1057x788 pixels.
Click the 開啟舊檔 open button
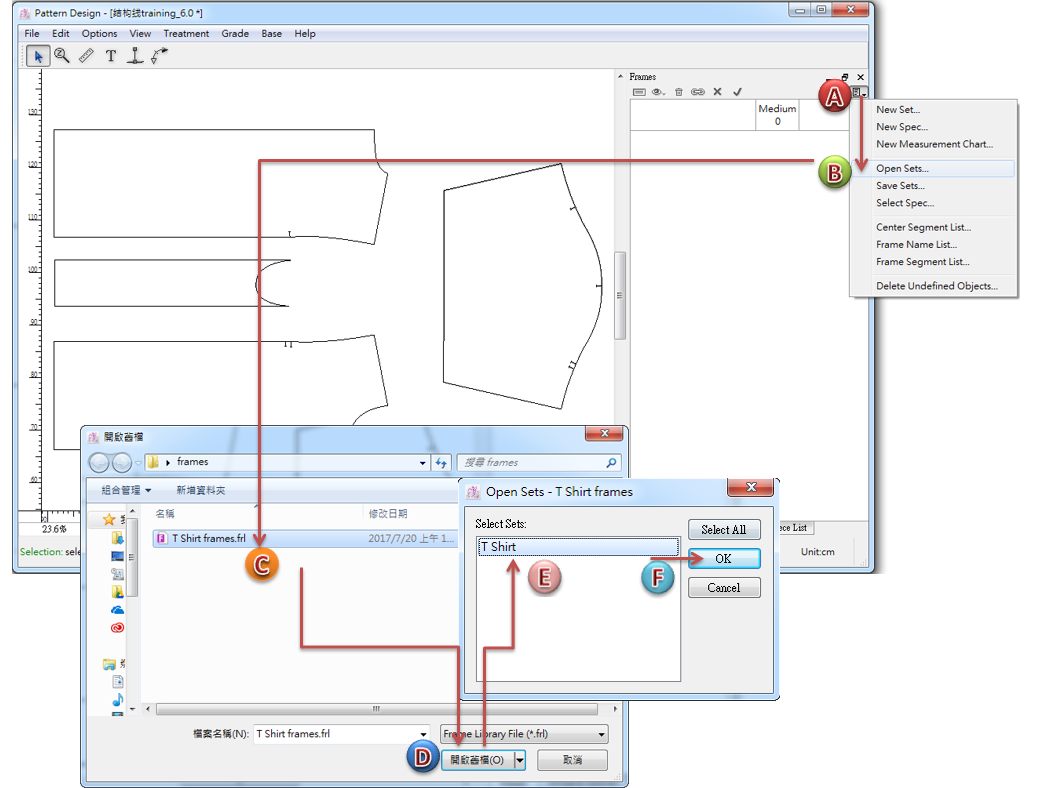click(476, 760)
